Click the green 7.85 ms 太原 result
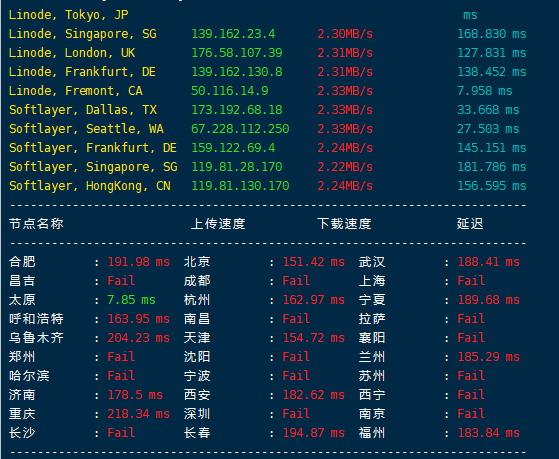 132,300
